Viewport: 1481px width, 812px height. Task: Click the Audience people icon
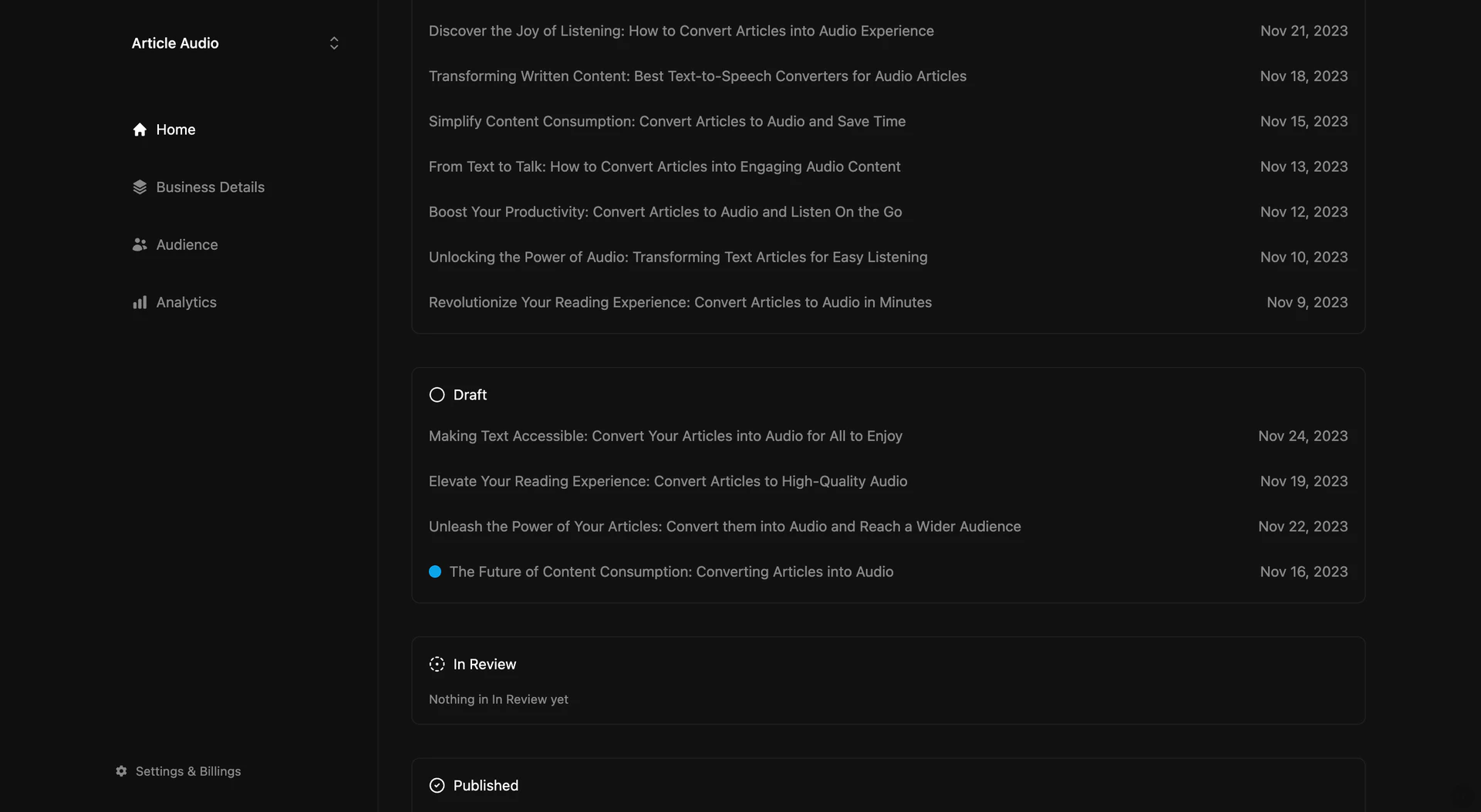(140, 244)
